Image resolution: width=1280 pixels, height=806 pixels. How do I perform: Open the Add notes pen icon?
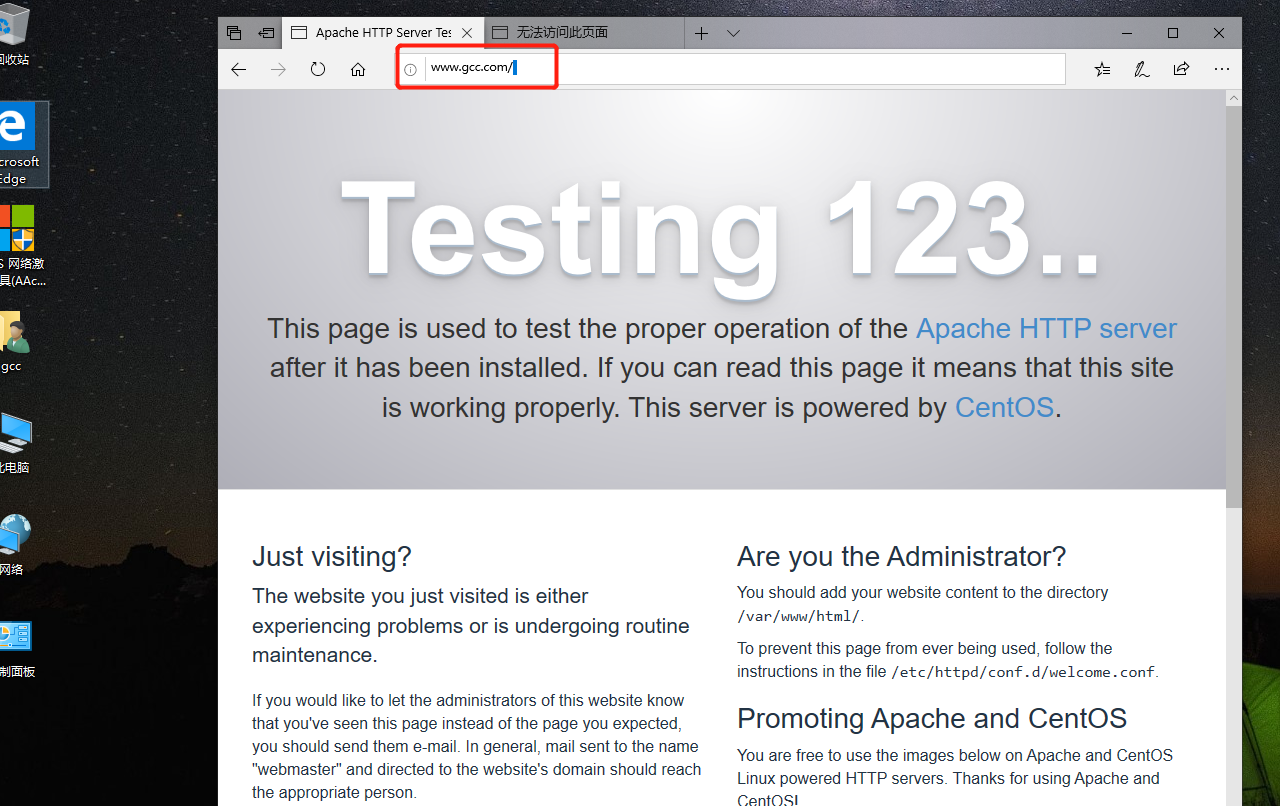click(1141, 69)
